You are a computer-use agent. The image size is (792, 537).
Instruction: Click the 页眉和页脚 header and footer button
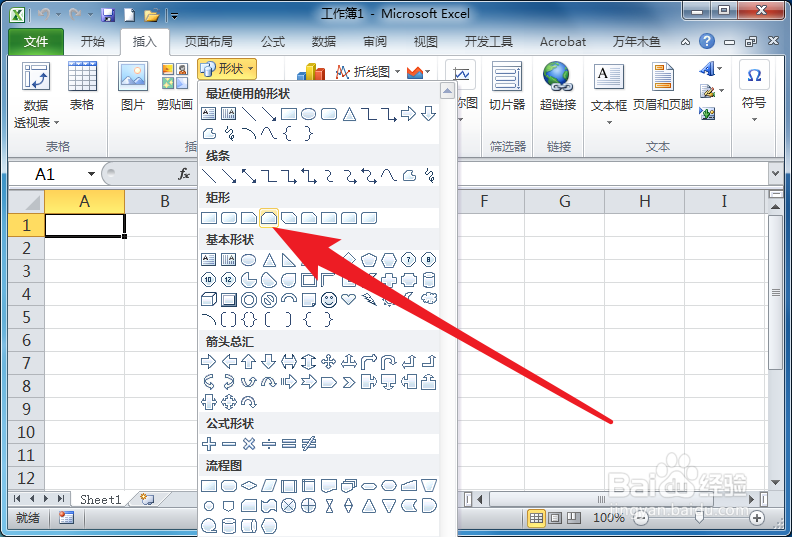[x=663, y=86]
